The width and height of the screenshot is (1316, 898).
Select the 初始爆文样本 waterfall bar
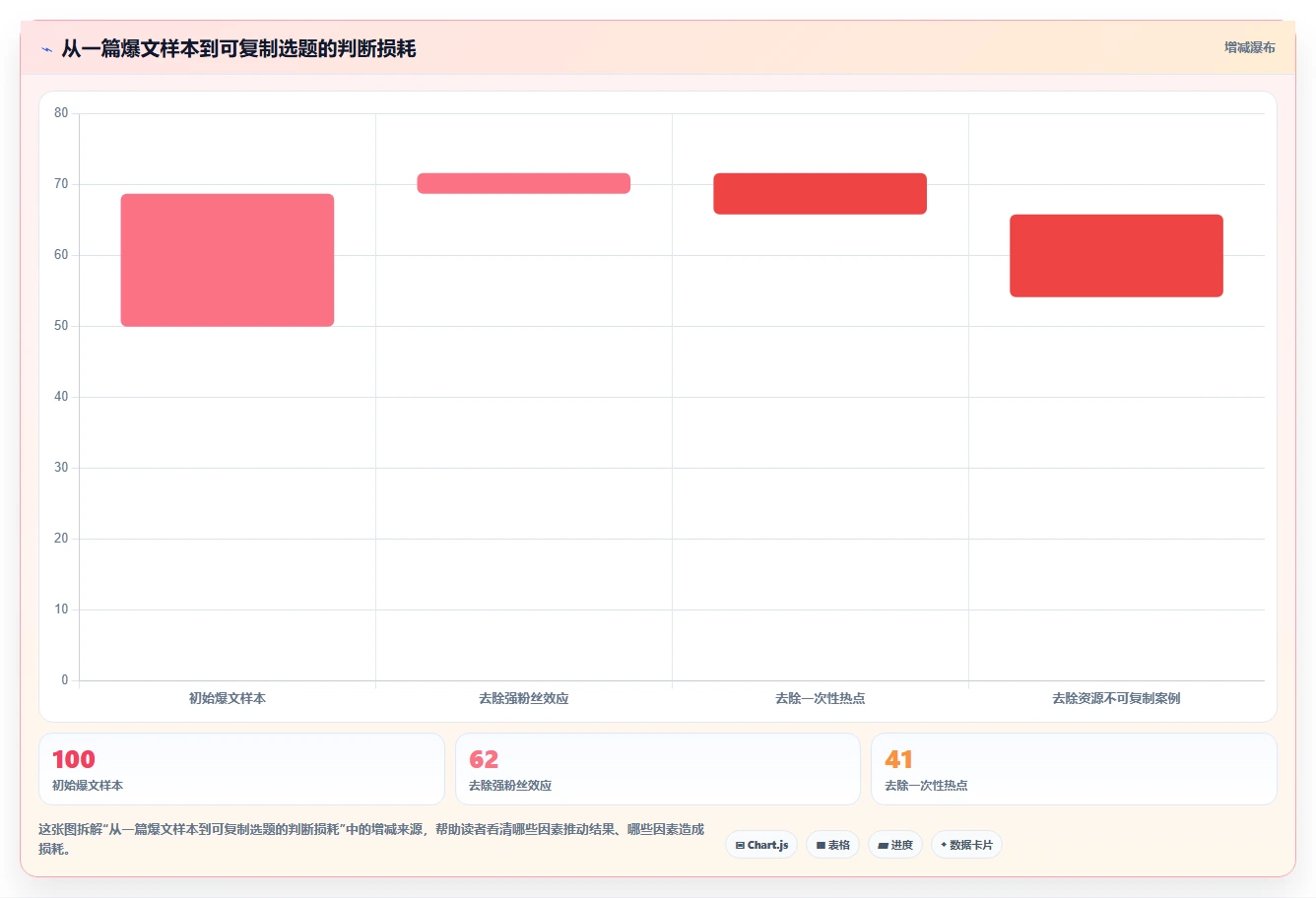tap(228, 260)
